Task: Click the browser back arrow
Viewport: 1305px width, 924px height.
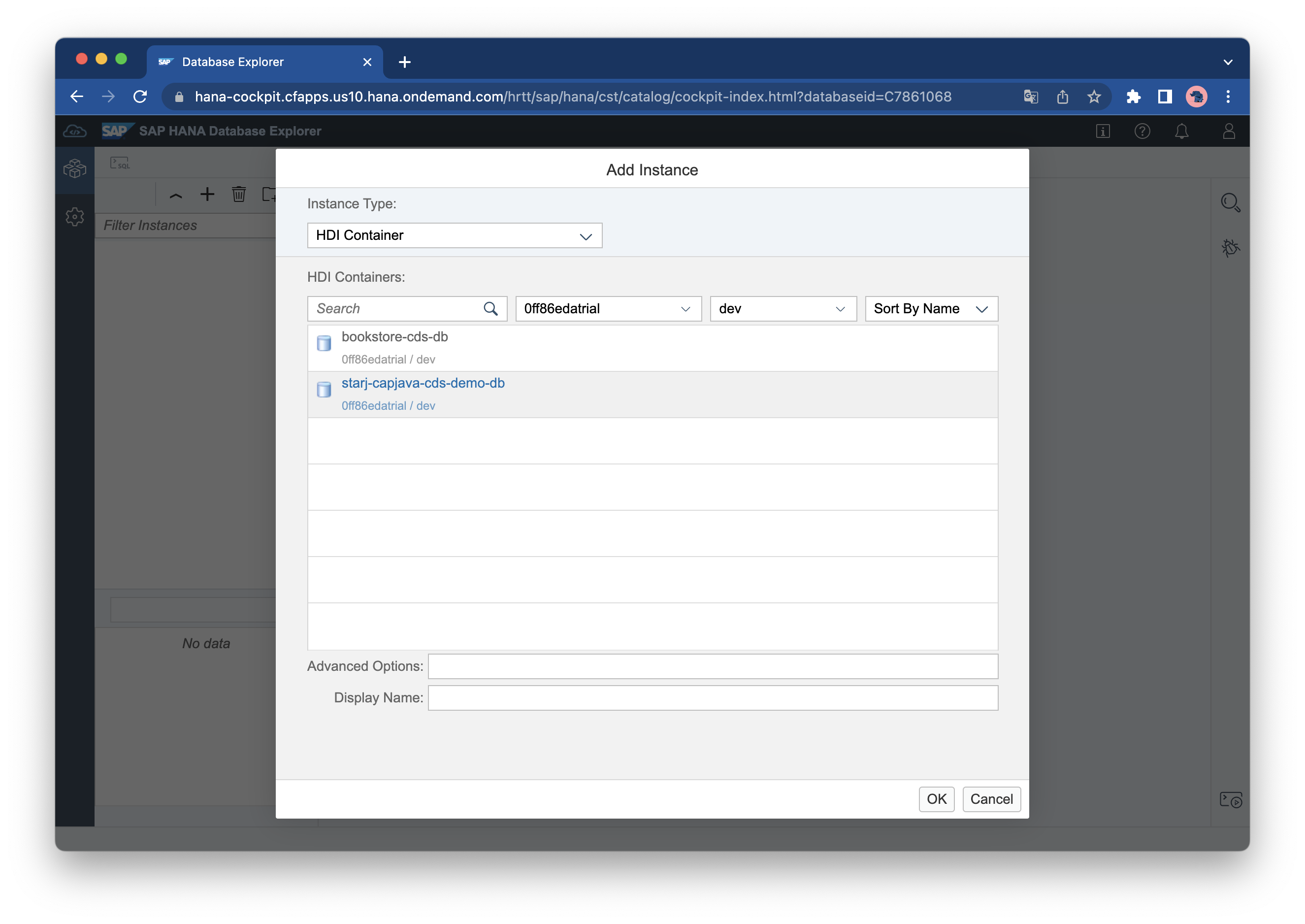Action: tap(77, 97)
